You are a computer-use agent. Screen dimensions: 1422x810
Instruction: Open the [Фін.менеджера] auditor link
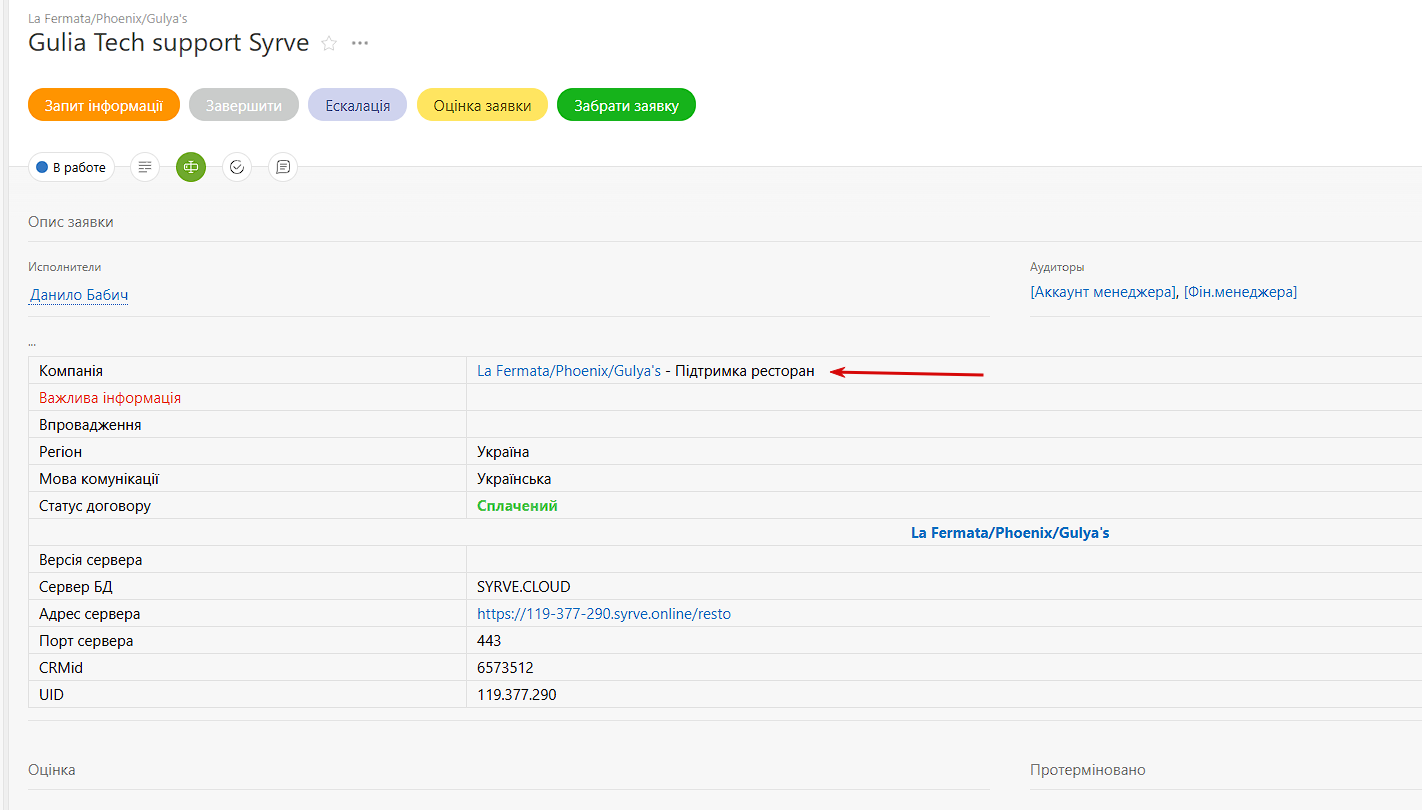(x=1240, y=292)
